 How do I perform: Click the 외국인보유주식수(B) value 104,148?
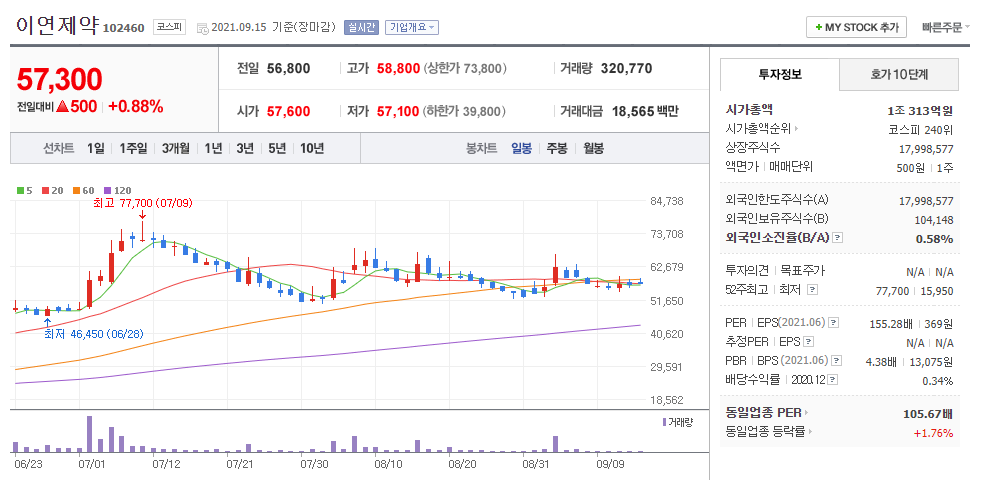pos(934,220)
